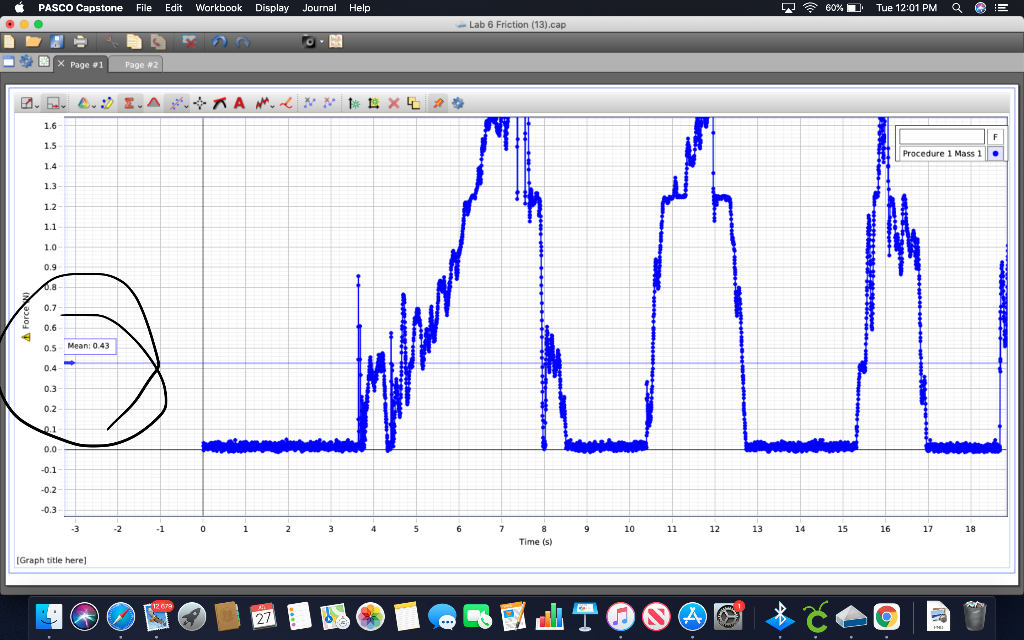
Task: Click the empty legend text field
Action: [942, 136]
